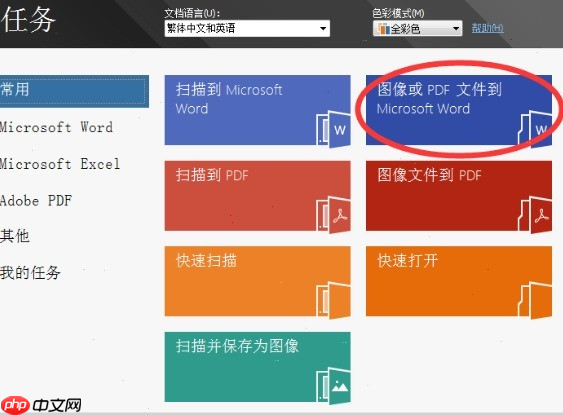563x415 pixels.
Task: Start the 图像文件到 PDF task tile
Action: tap(459, 196)
